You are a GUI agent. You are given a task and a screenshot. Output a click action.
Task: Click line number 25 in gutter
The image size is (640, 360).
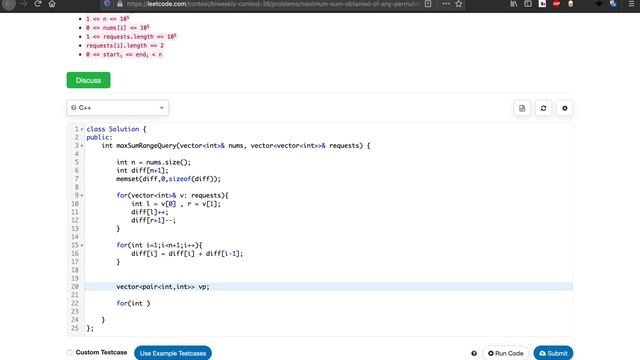pos(74,328)
